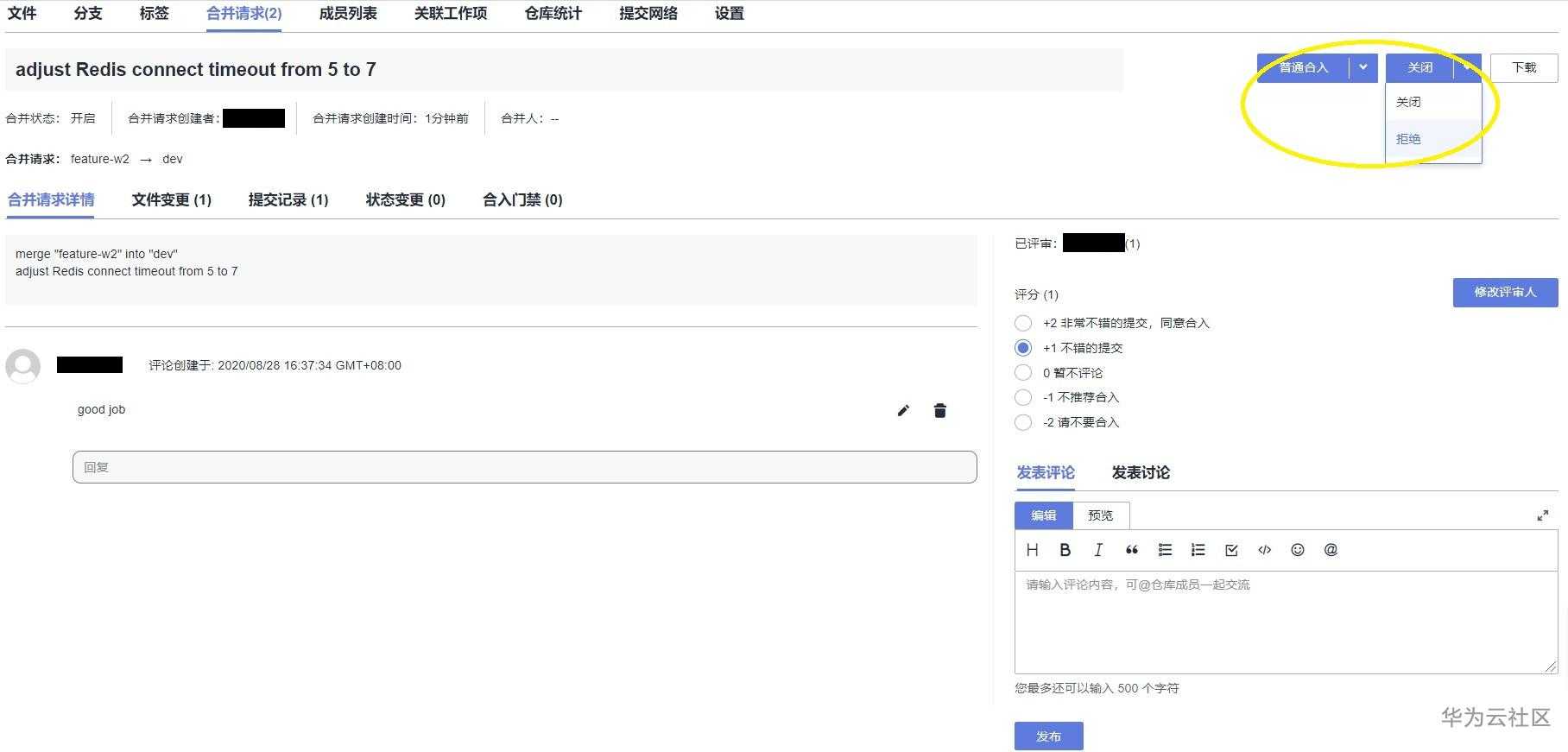
Task: Open the 普通合入 merge type dropdown arrow
Action: pyautogui.click(x=1363, y=67)
